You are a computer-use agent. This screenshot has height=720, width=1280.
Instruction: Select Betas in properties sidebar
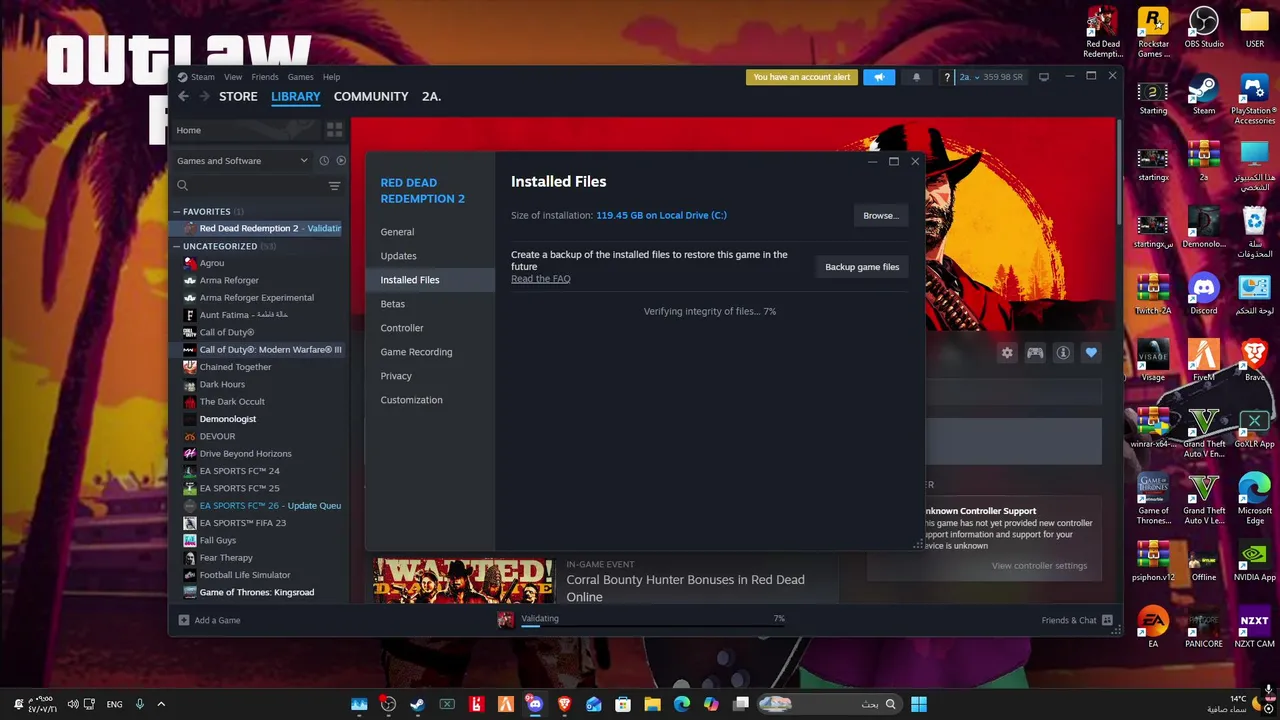coord(430,304)
